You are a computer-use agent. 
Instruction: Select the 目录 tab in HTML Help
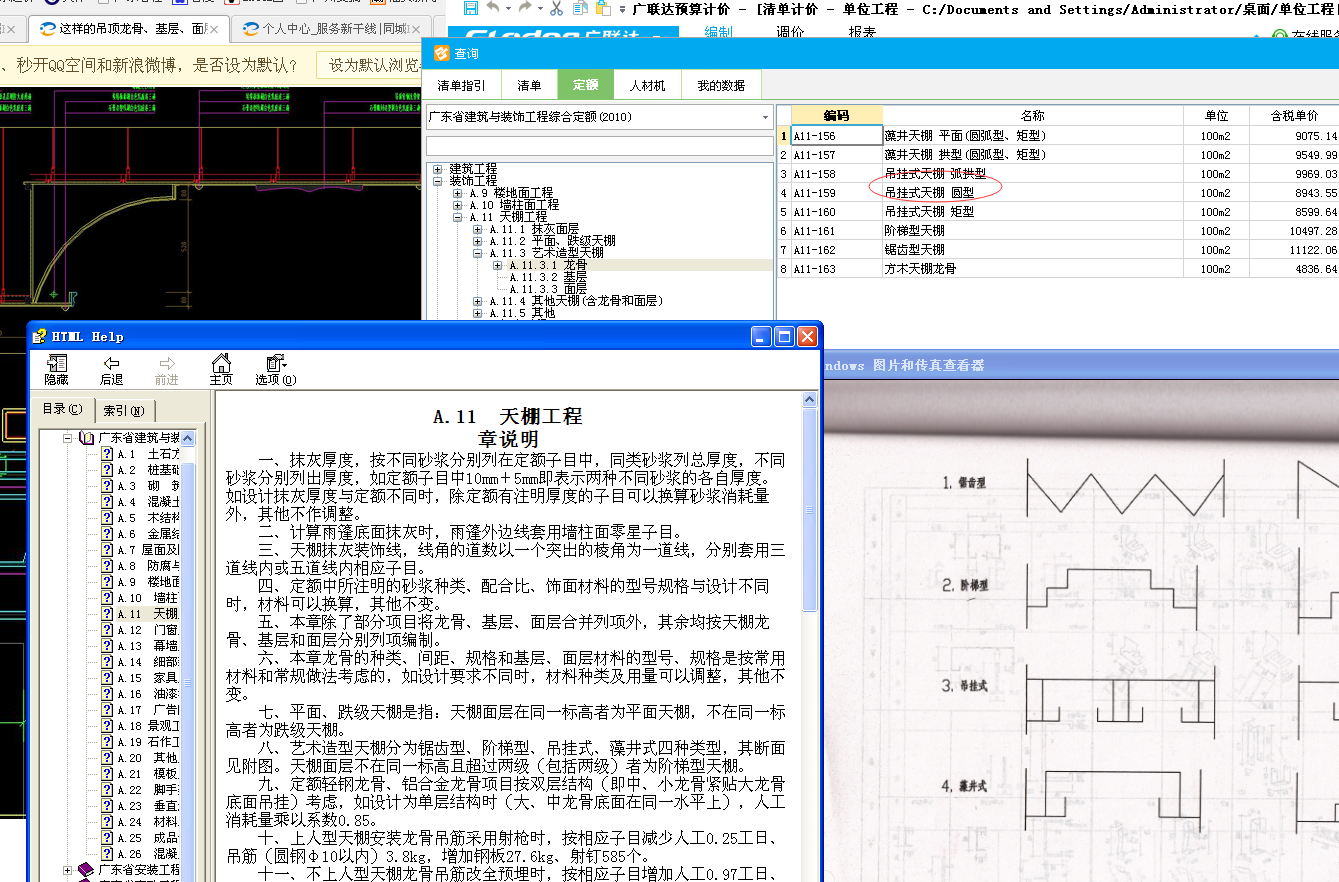(62, 408)
